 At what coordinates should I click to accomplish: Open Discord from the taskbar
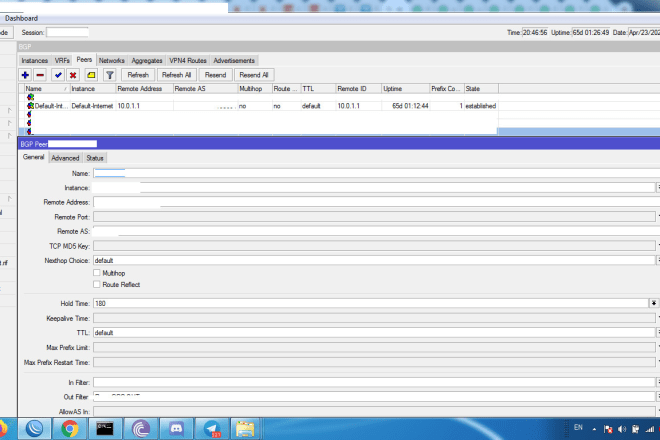[176, 428]
